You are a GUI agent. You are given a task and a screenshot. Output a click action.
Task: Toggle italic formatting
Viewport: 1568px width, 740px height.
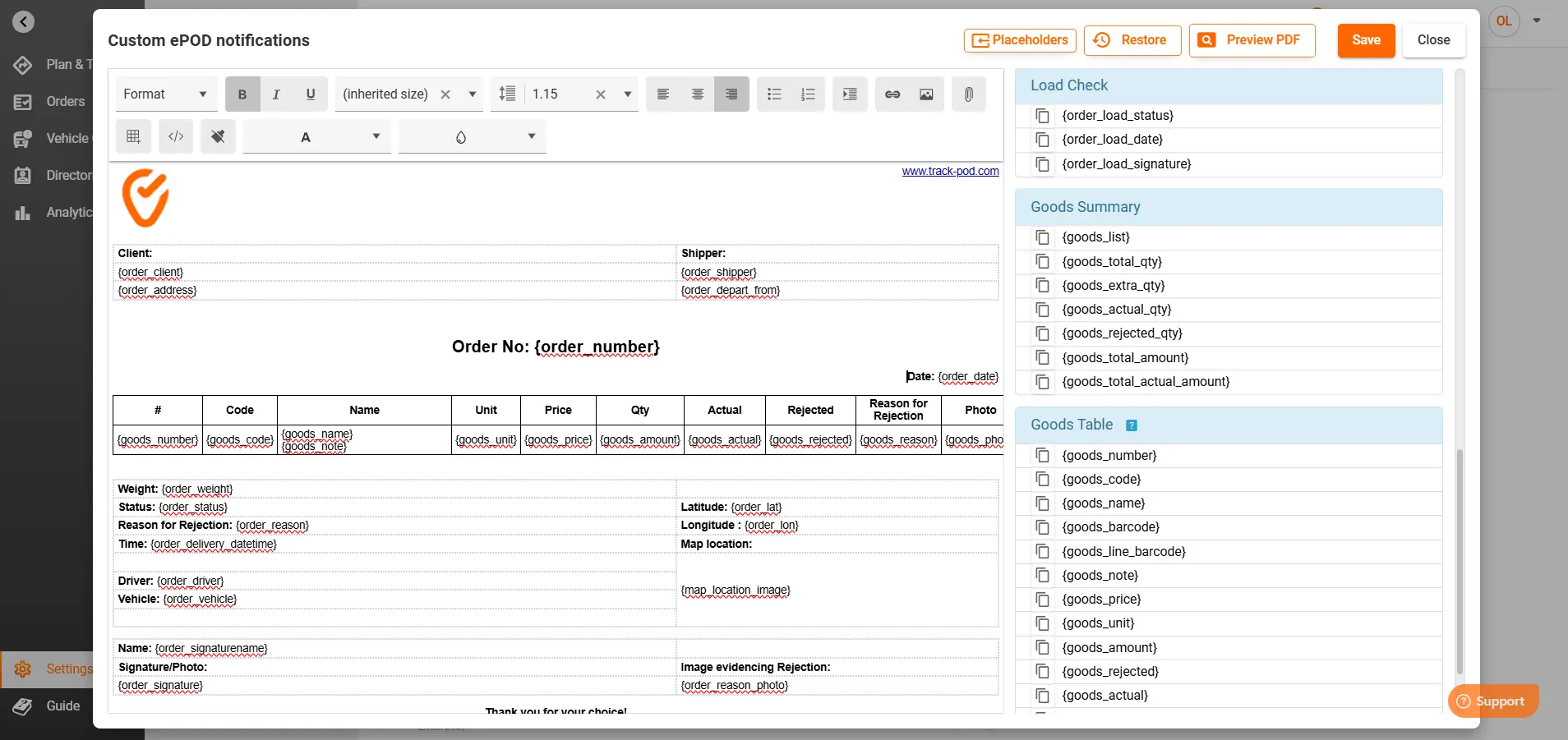(276, 94)
